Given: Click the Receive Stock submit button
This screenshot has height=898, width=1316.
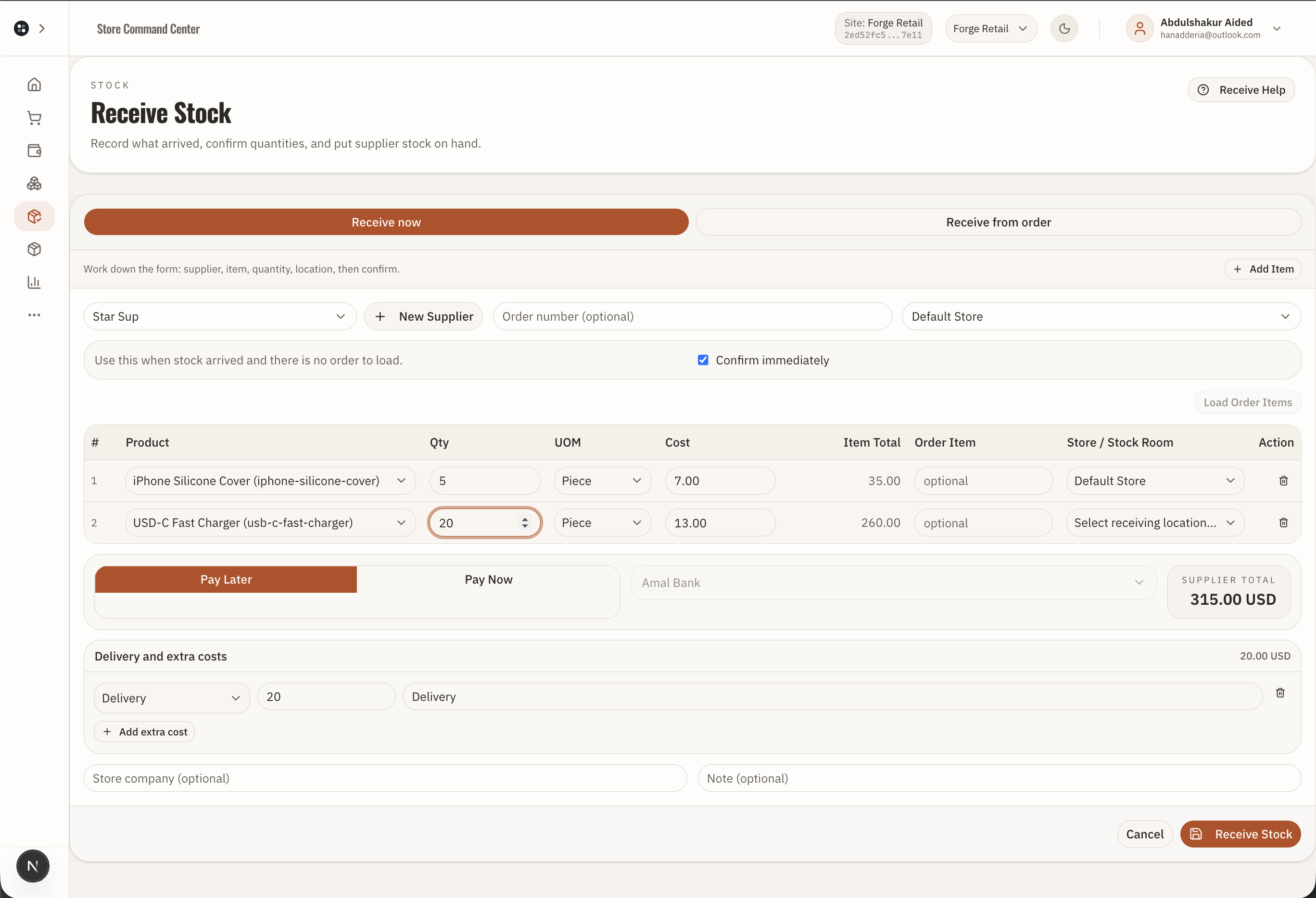Looking at the screenshot, I should (x=1240, y=834).
